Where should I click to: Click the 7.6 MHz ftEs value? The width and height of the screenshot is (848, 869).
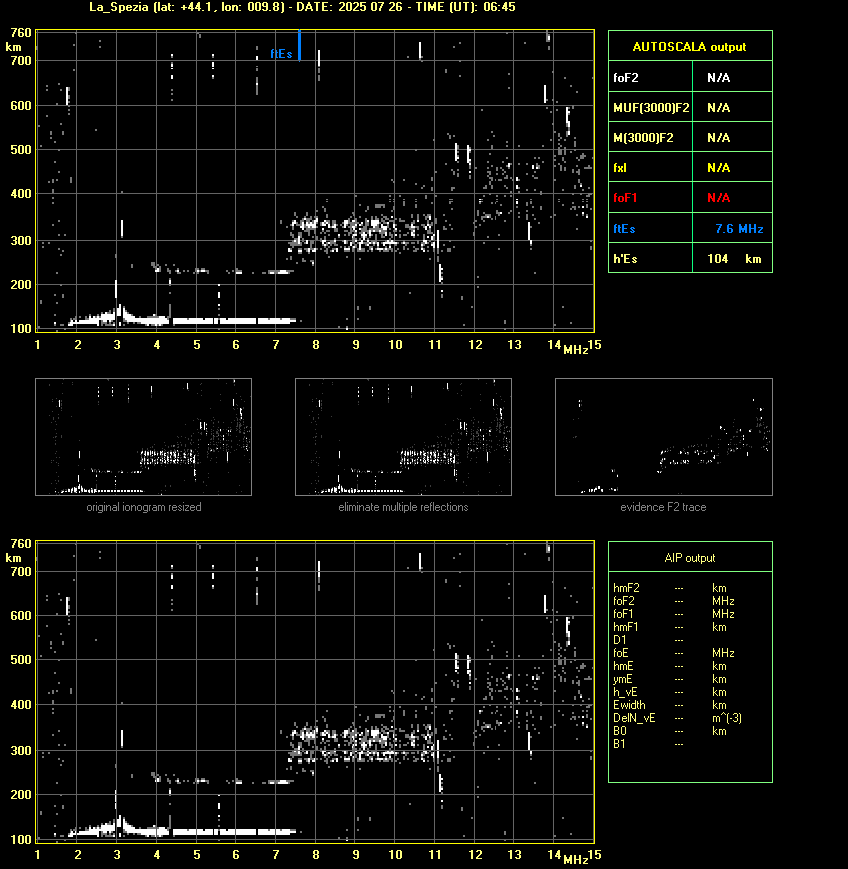click(x=739, y=229)
